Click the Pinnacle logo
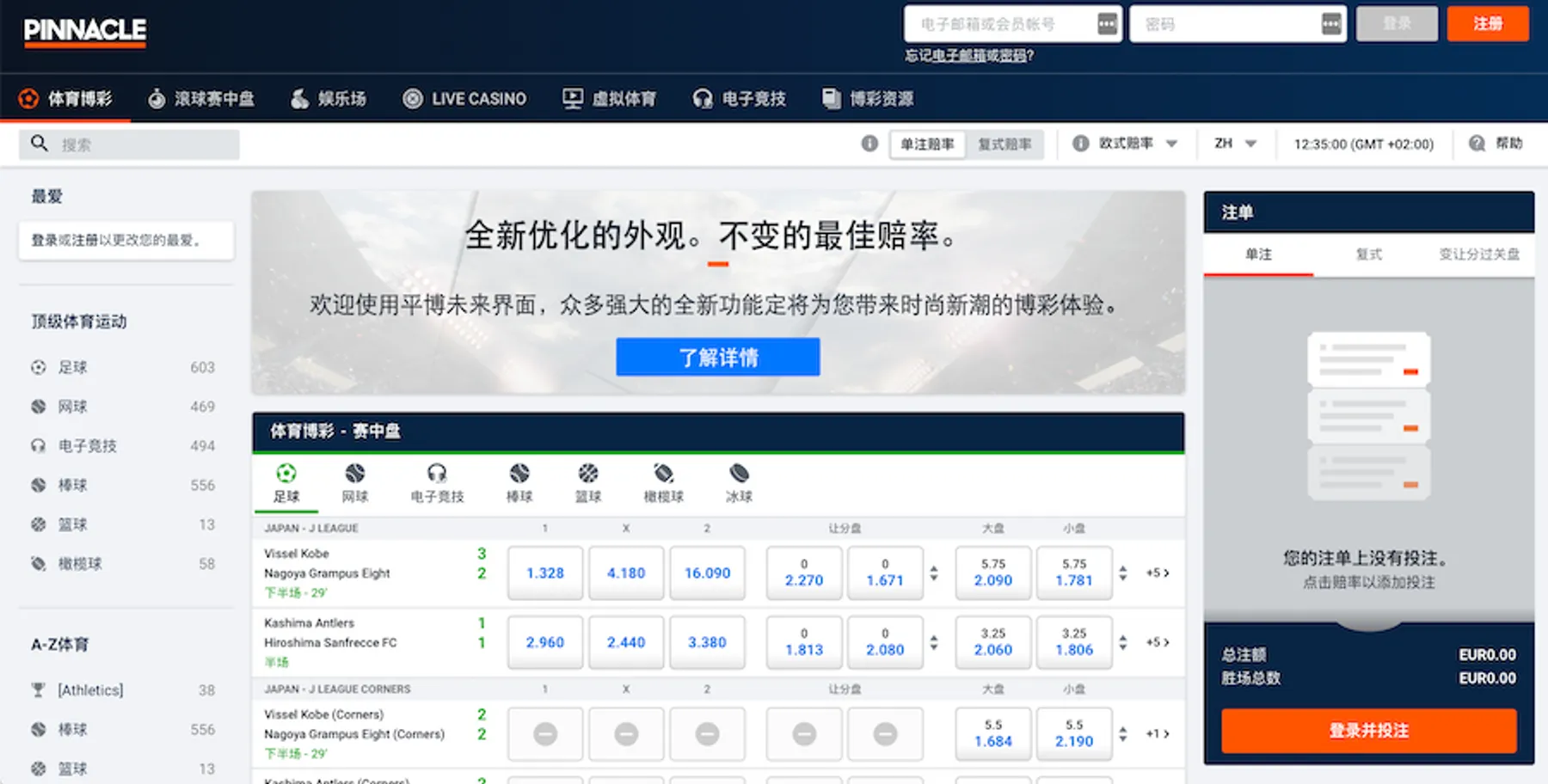This screenshot has width=1548, height=784. coord(85,32)
